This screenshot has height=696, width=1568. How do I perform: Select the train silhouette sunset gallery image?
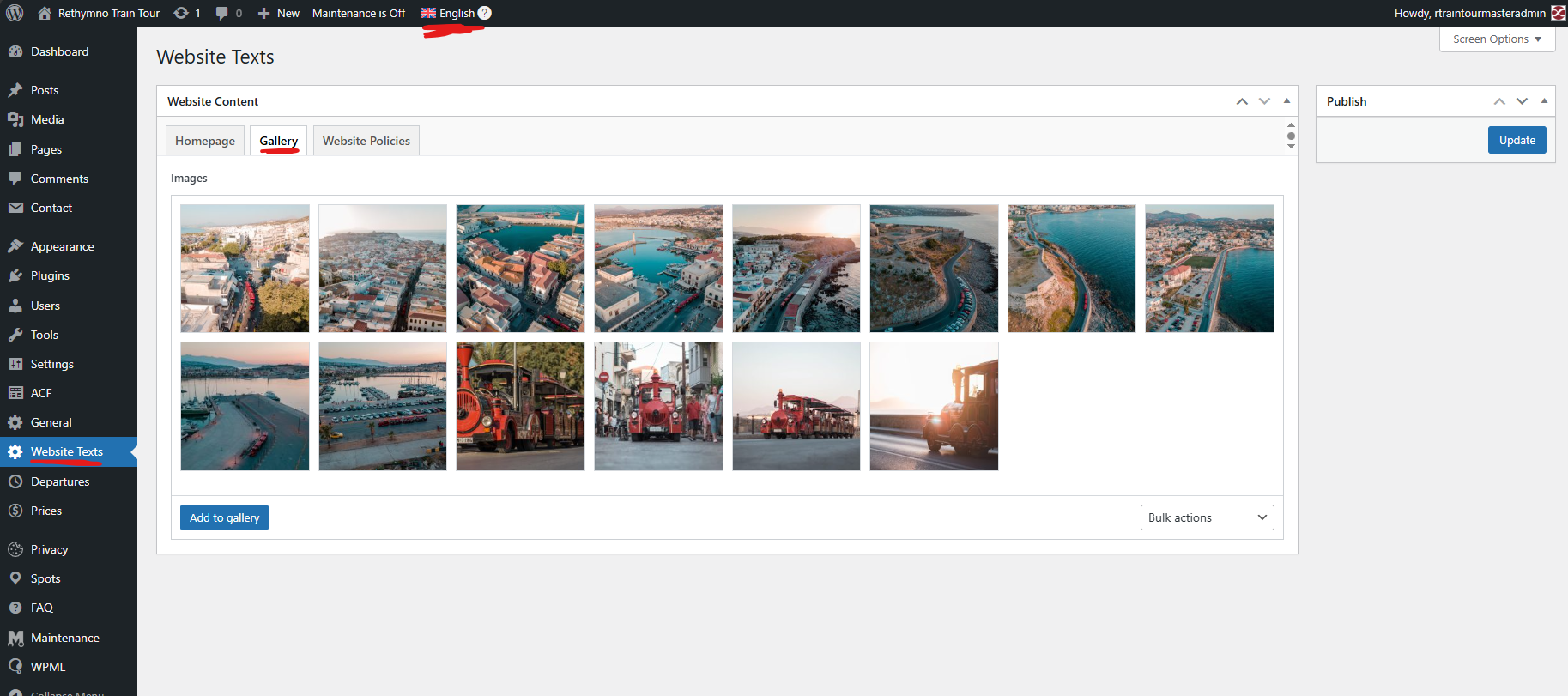tap(934, 406)
